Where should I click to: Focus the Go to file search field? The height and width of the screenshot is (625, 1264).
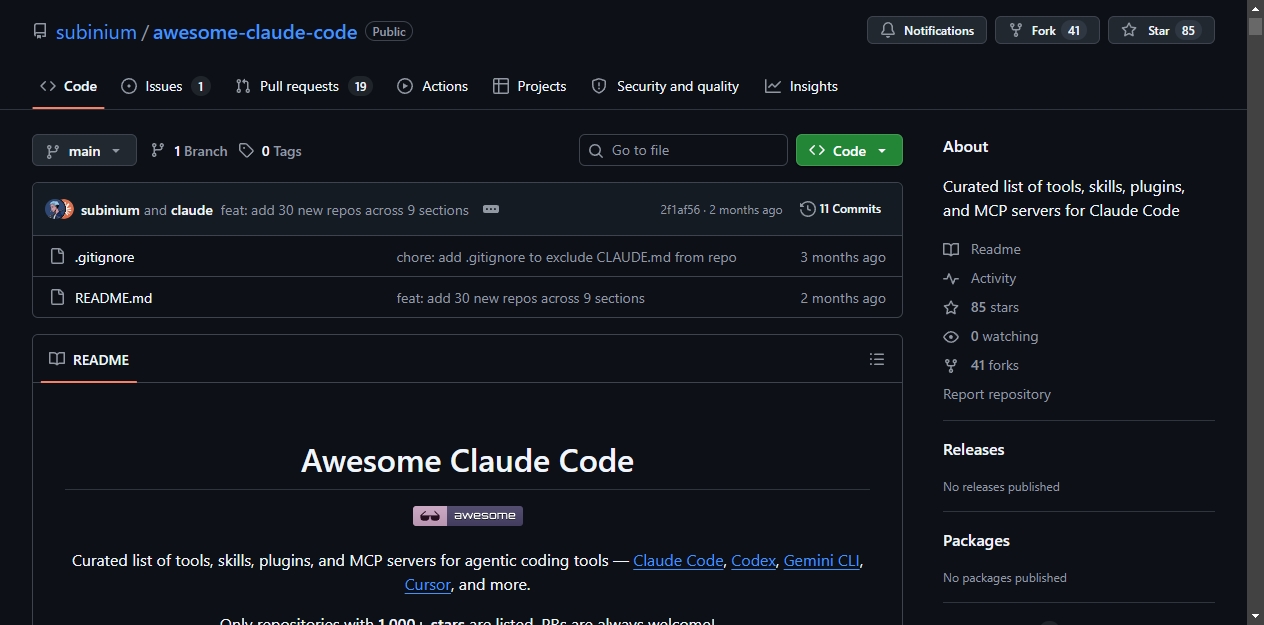click(683, 150)
